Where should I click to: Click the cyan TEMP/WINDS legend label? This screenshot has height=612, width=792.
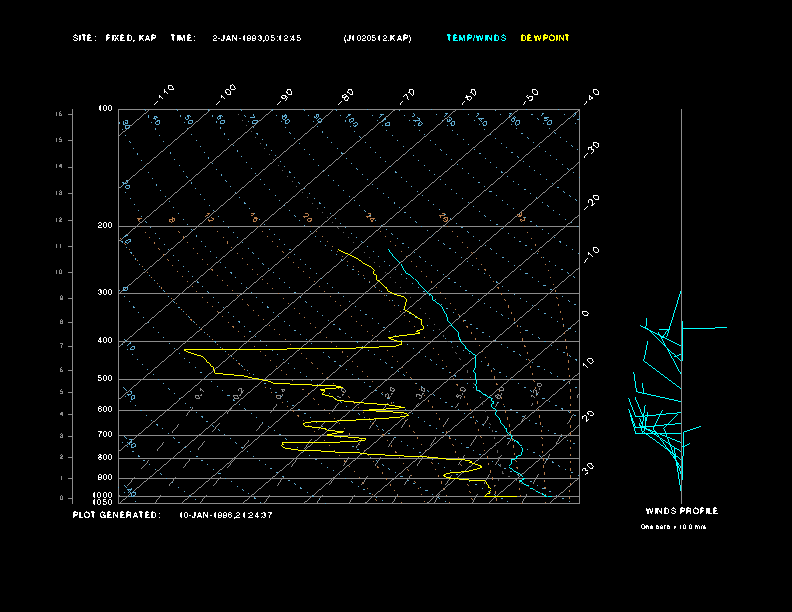(x=476, y=38)
